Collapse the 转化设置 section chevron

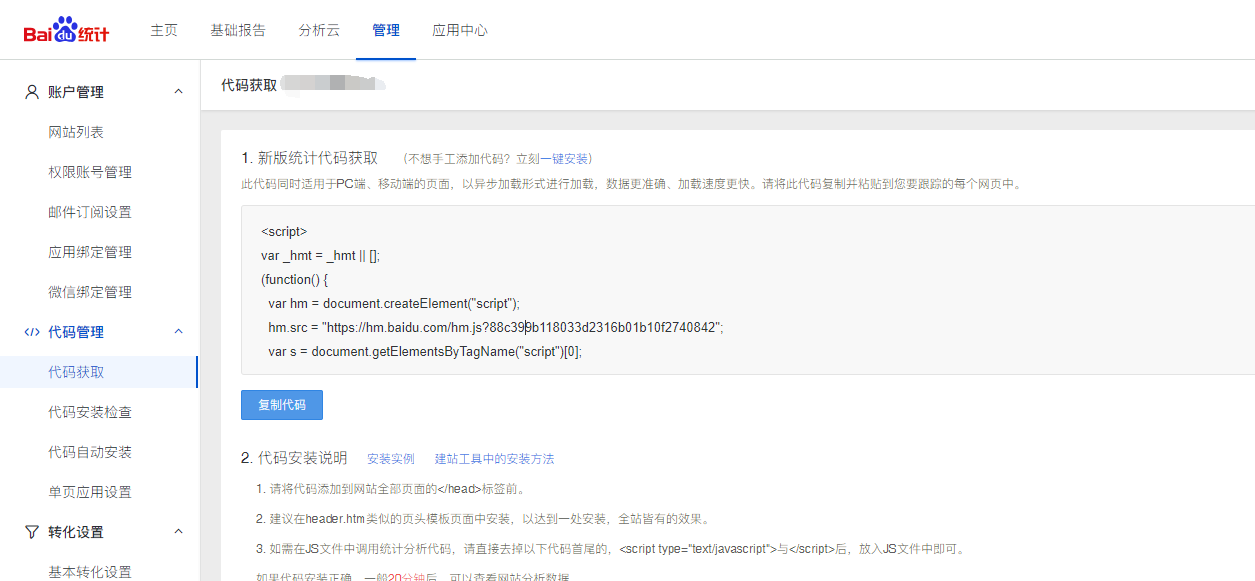coord(179,532)
